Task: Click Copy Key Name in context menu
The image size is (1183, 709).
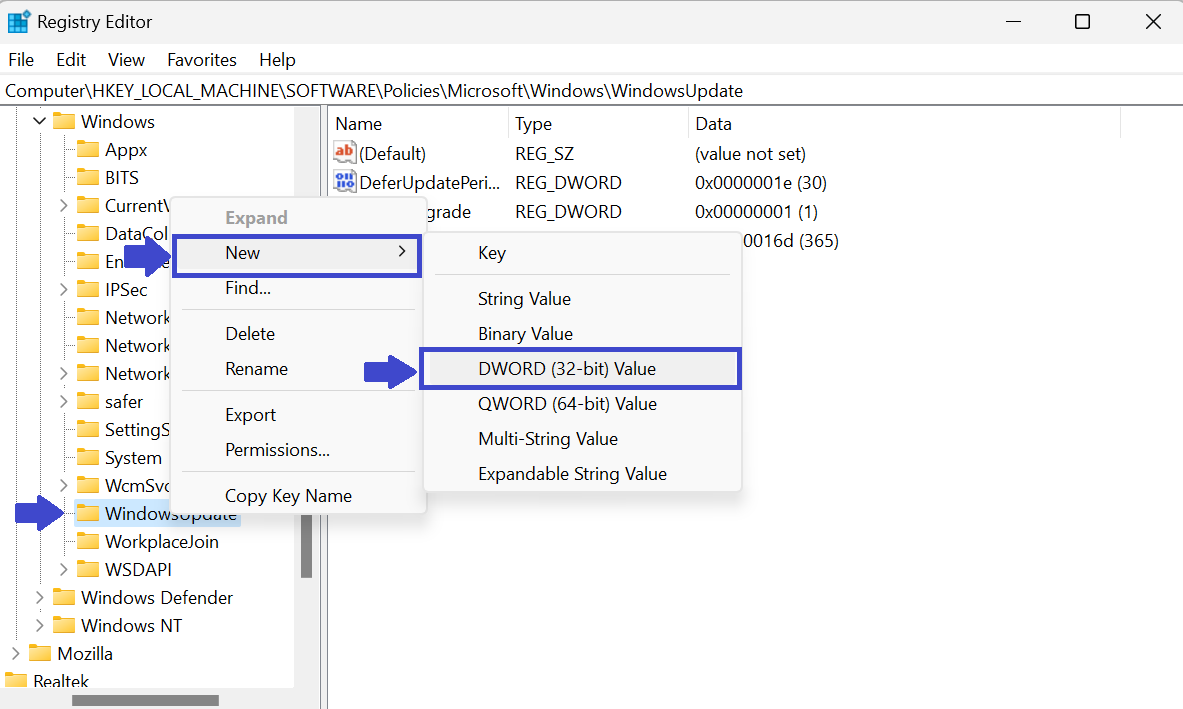Action: click(x=288, y=496)
